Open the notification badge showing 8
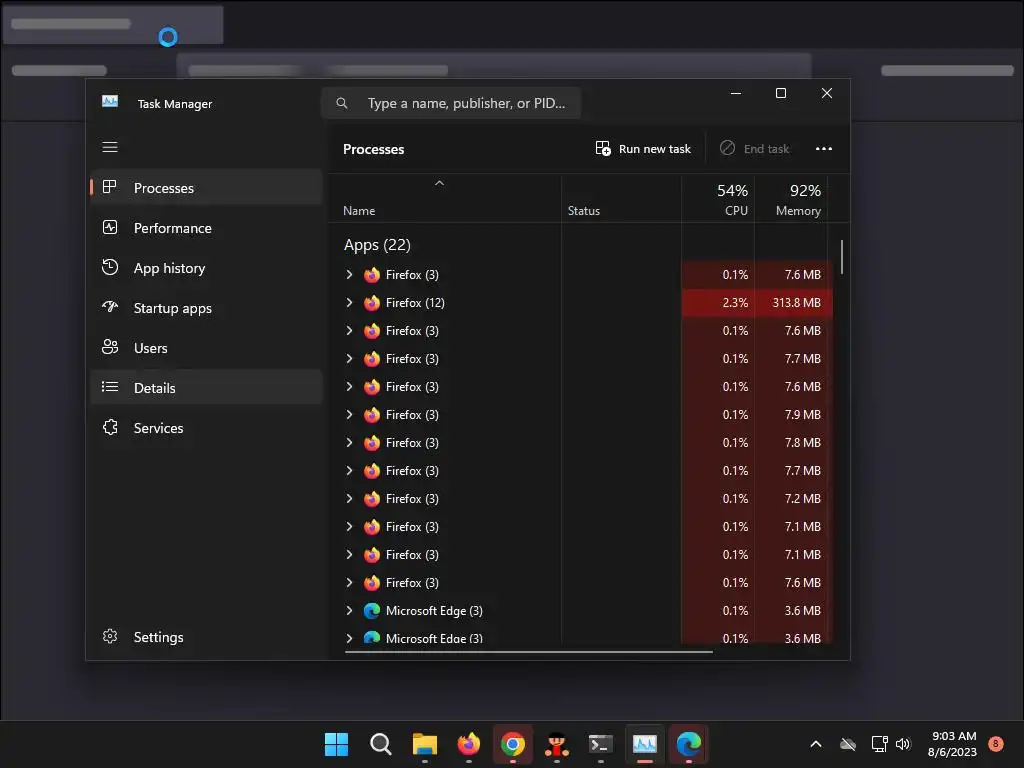Screen dimensions: 1024x768 click(x=996, y=743)
